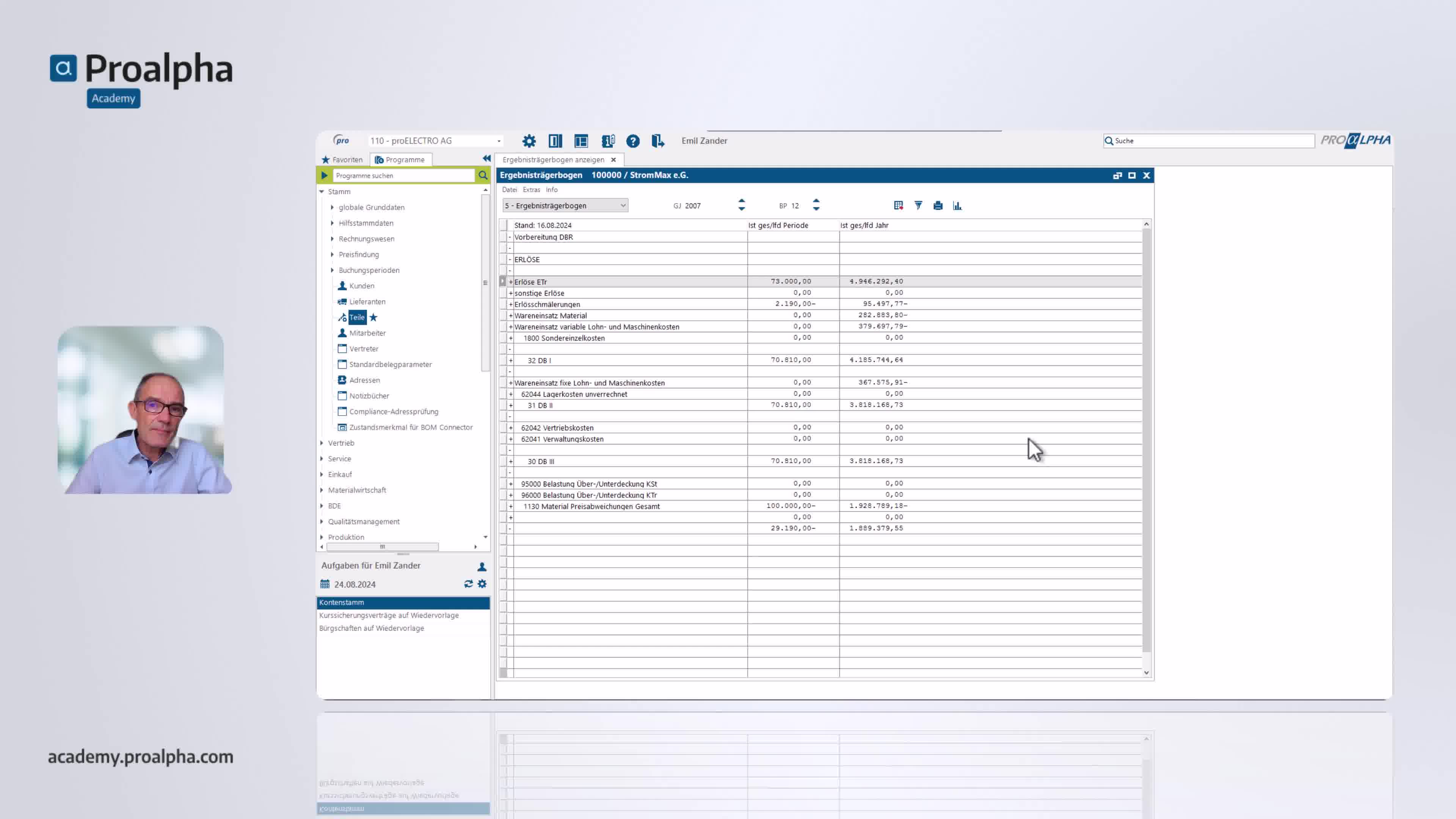Open Lieferanten in the Stamm tree

click(x=367, y=301)
